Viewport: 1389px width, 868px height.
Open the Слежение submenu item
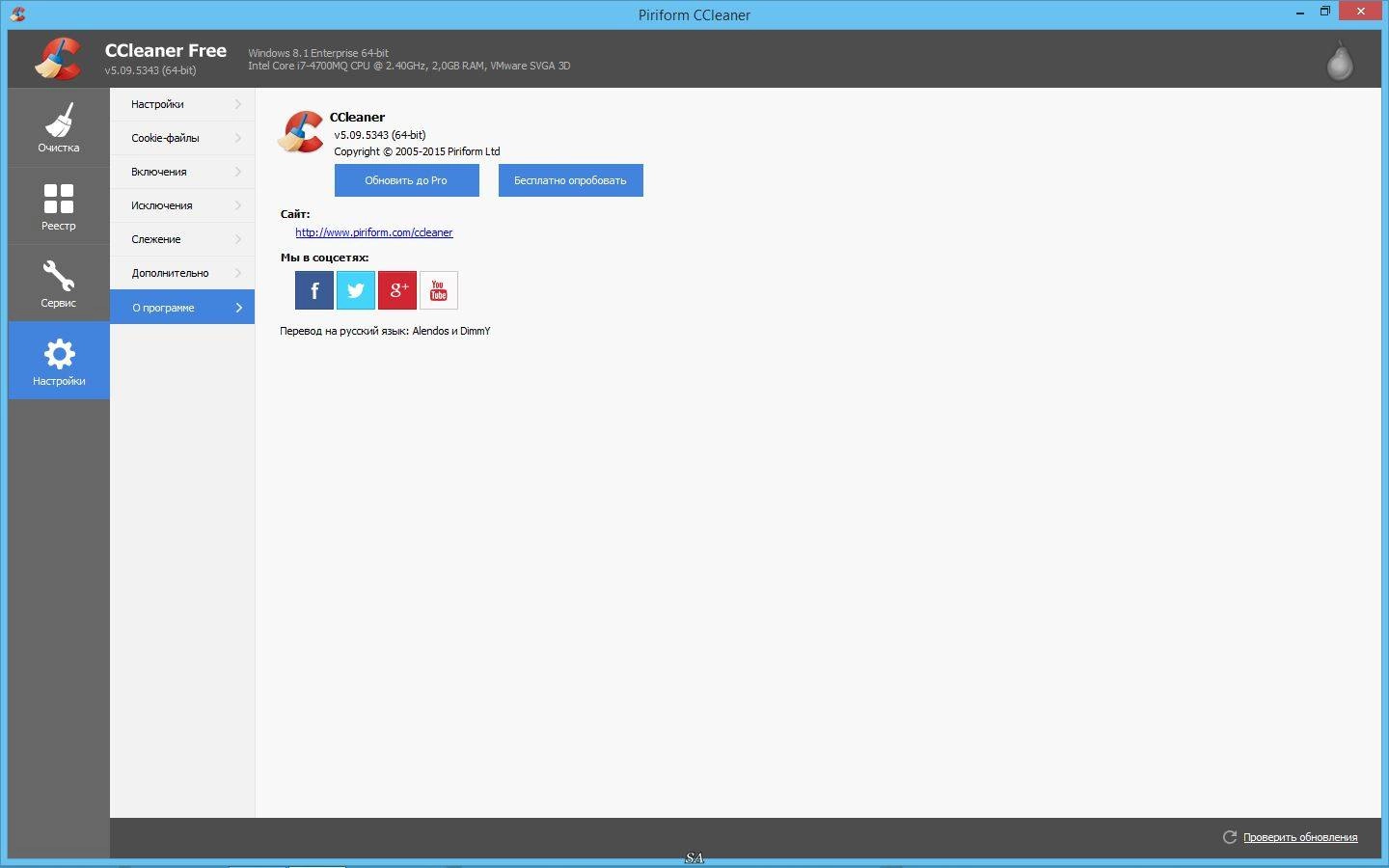click(x=182, y=239)
